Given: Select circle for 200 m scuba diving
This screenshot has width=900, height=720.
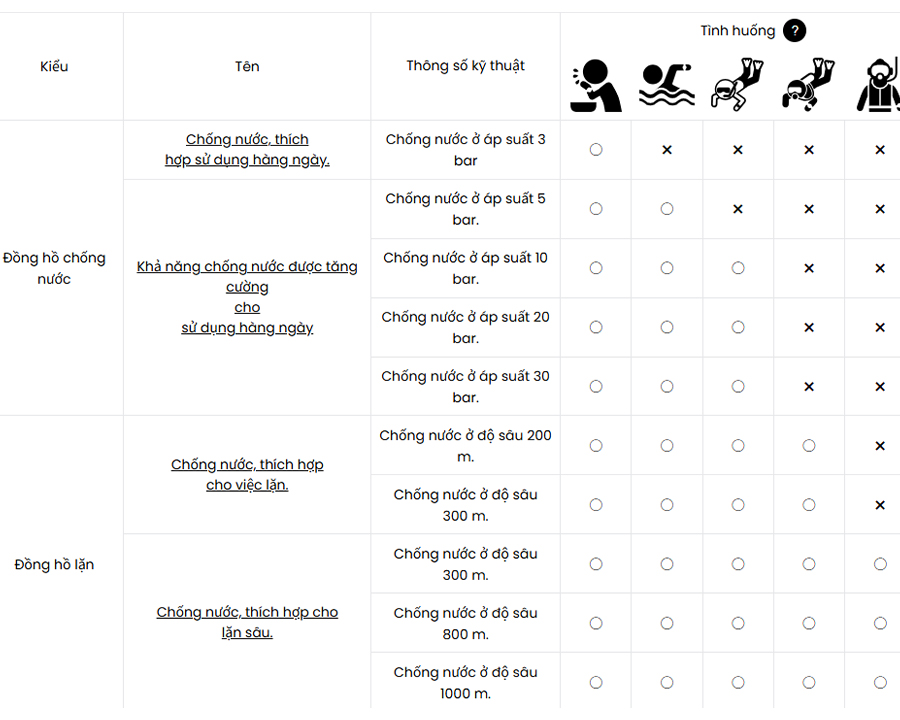Looking at the screenshot, I should pos(808,446).
